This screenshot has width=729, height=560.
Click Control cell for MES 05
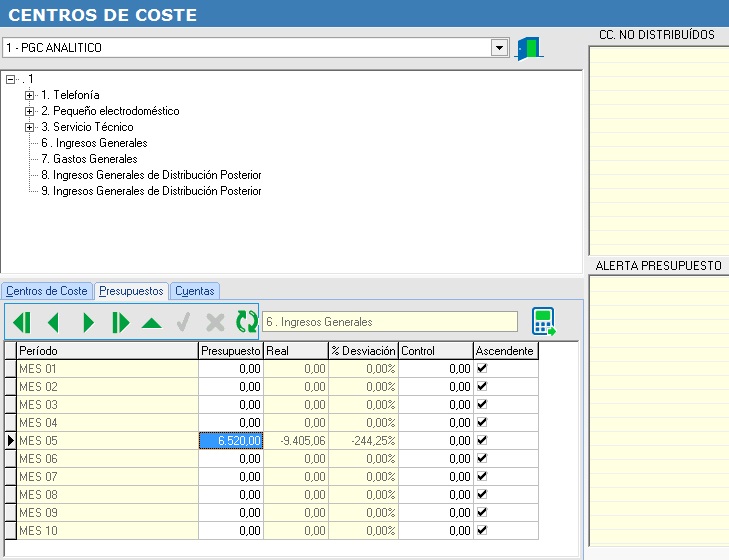tap(436, 440)
